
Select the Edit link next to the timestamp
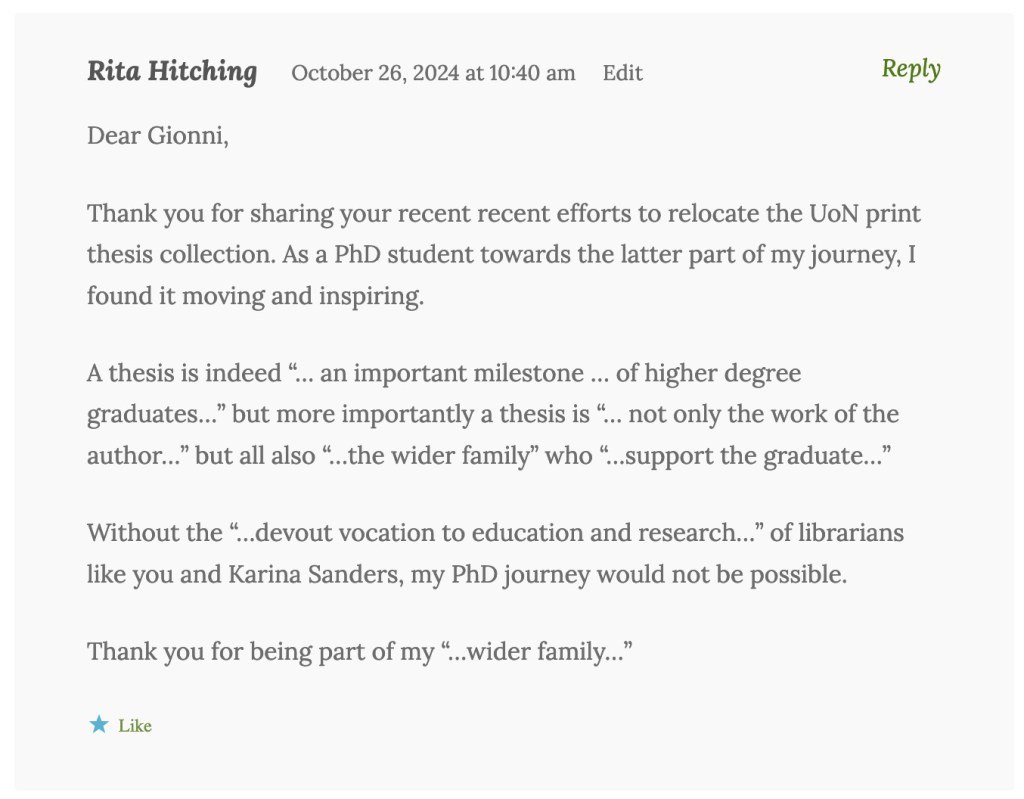pos(622,73)
